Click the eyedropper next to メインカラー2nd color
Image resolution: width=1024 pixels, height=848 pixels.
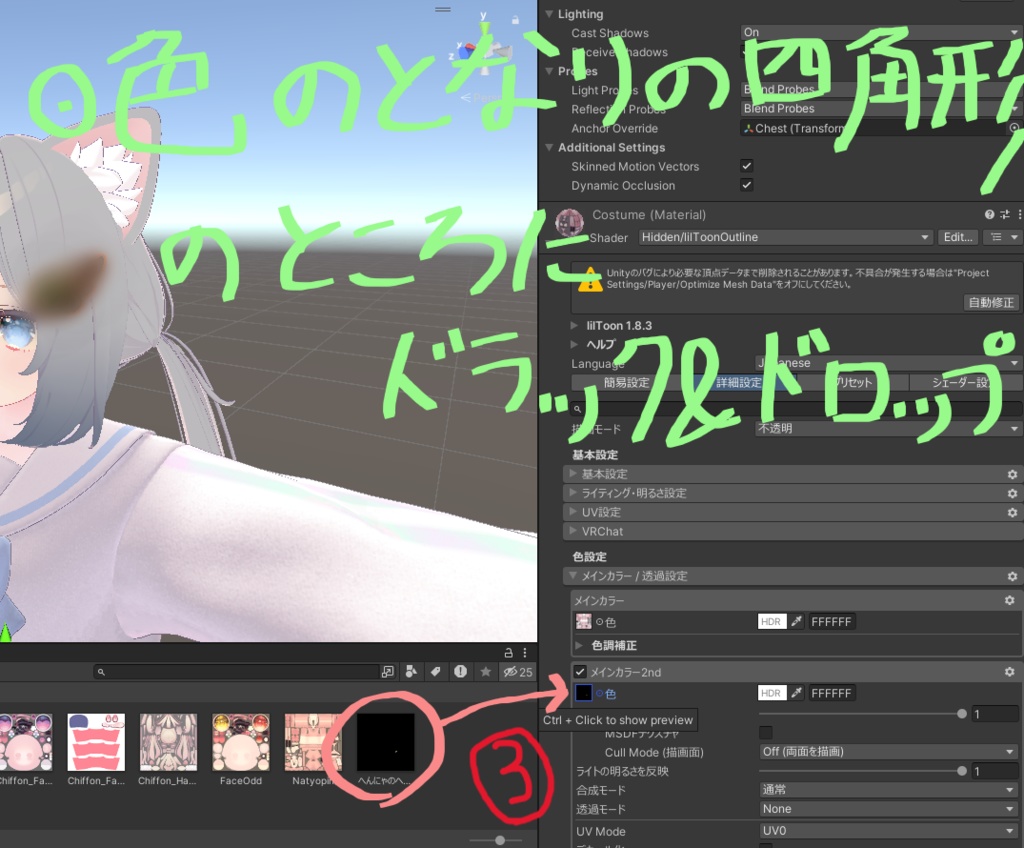coord(796,693)
